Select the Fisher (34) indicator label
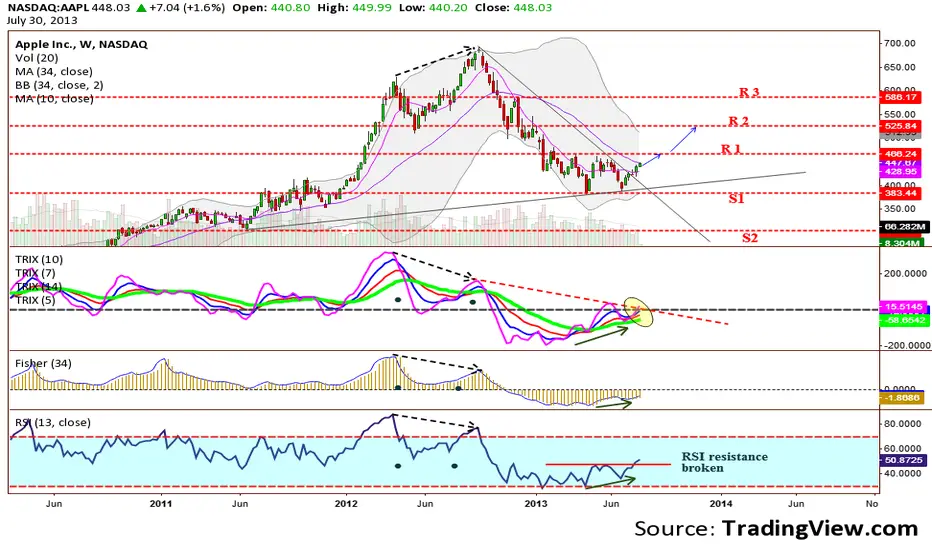Image resolution: width=932 pixels, height=550 pixels. click(43, 363)
